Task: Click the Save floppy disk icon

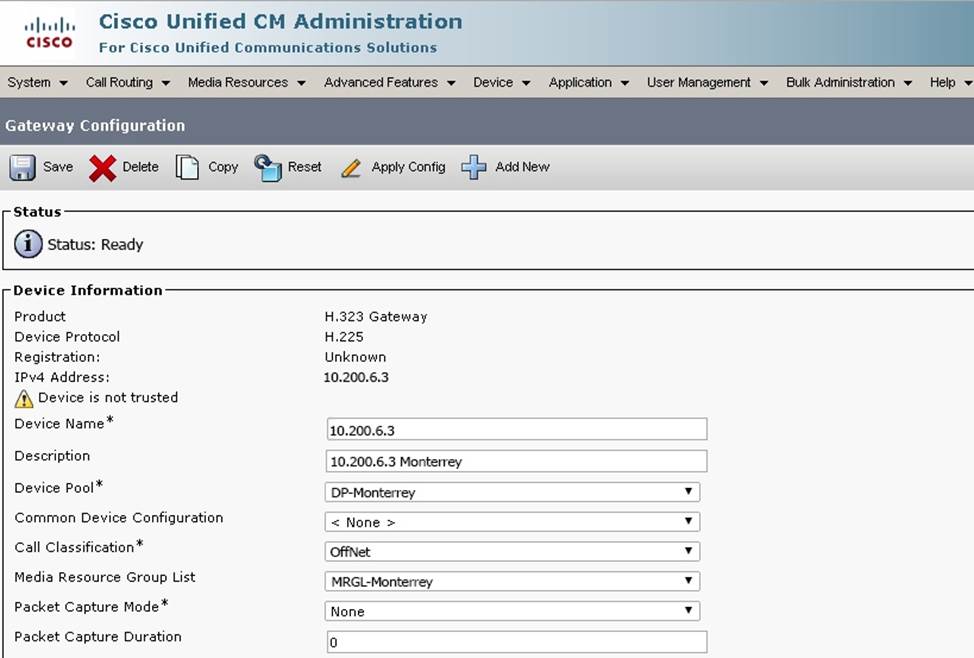Action: (23, 167)
